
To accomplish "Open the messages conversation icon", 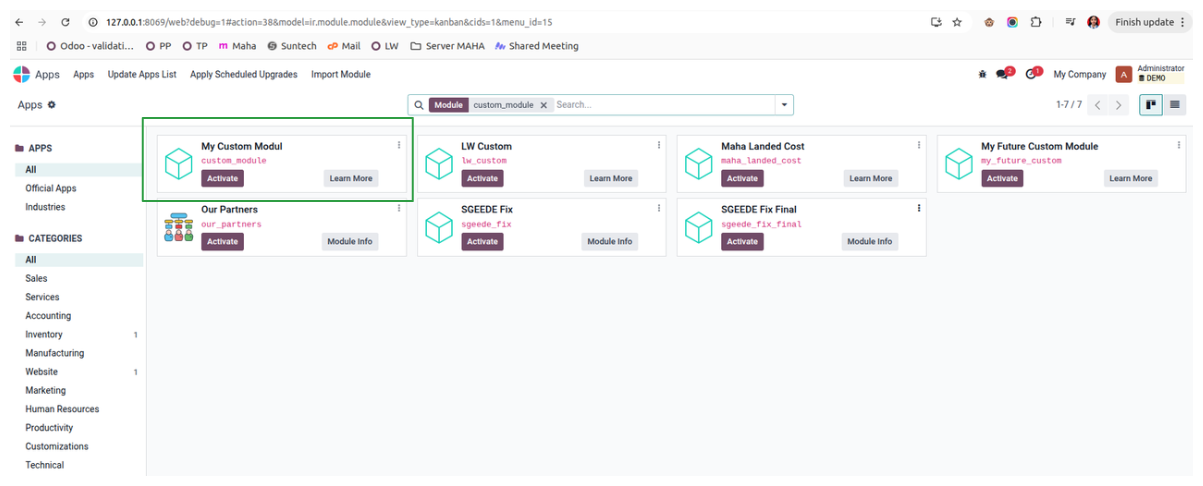I will [x=1003, y=75].
